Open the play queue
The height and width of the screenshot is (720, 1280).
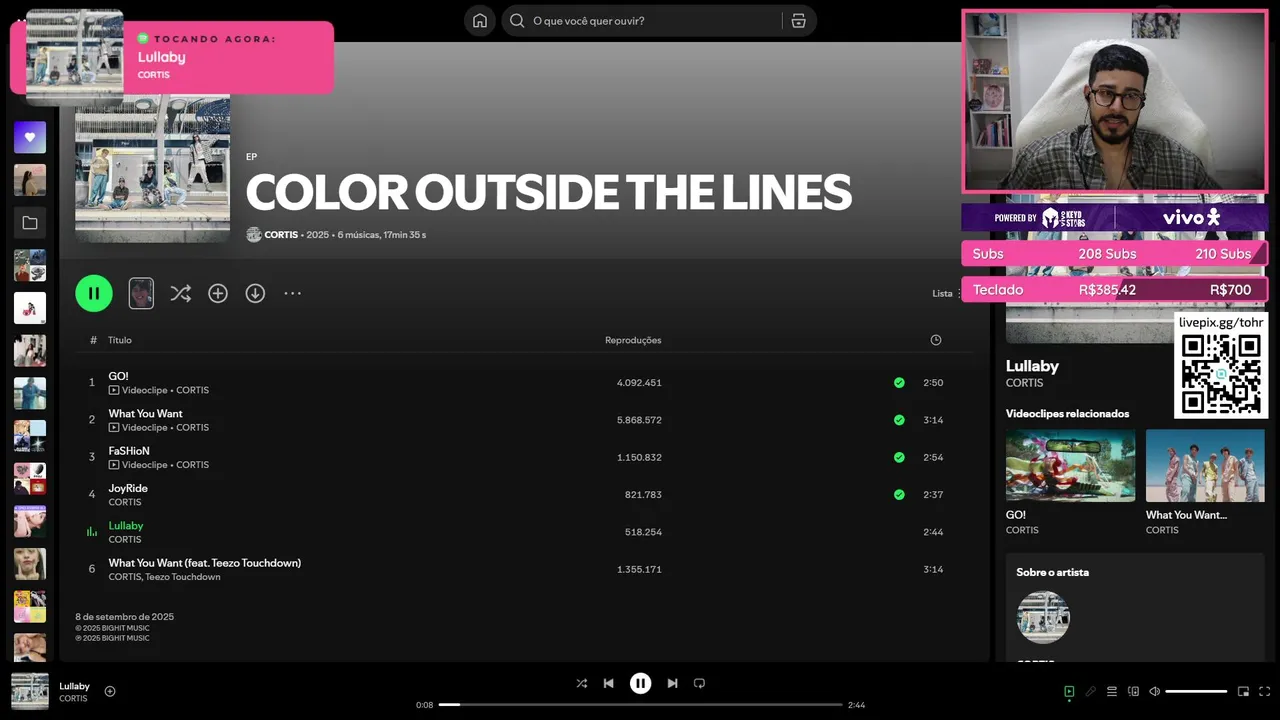(1111, 691)
